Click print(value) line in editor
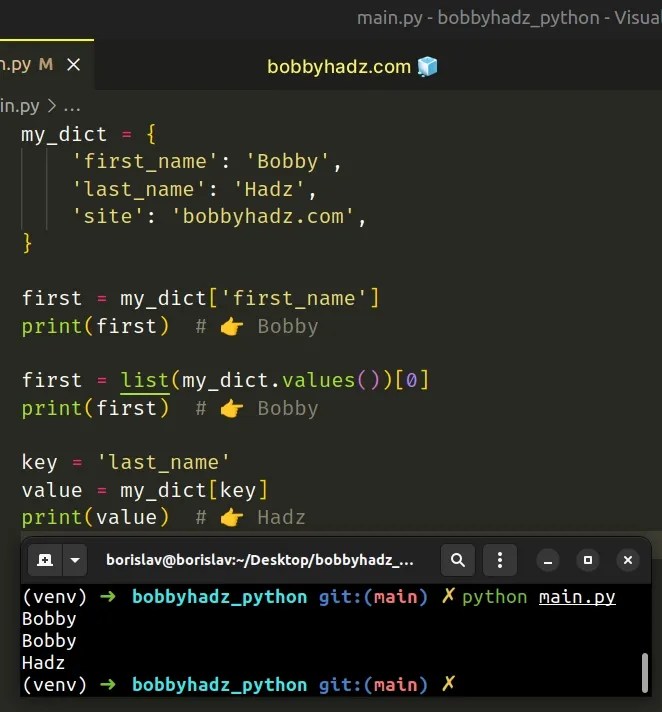The image size is (662, 712). click(x=163, y=517)
